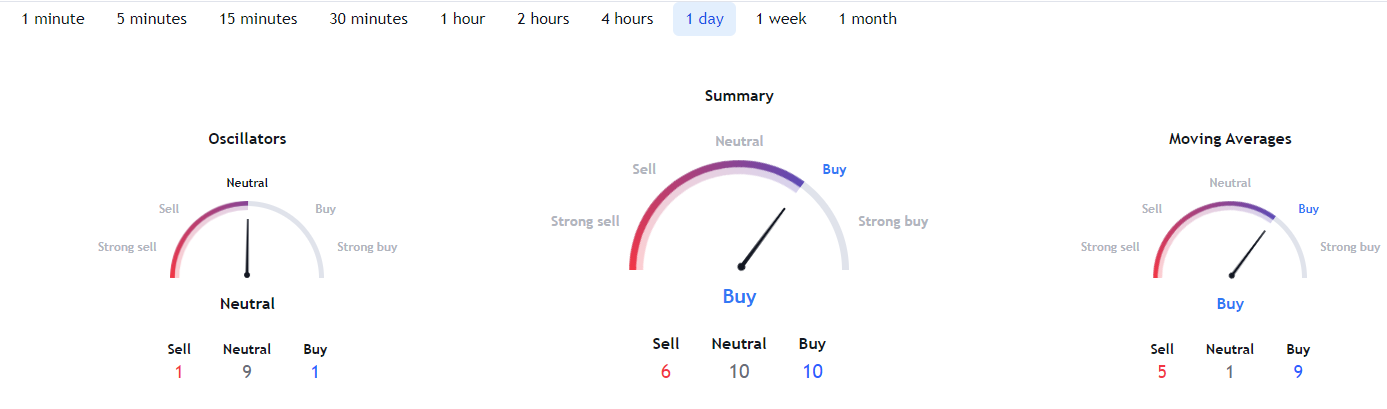
Task: Choose the 15 minutes interval
Action: pyautogui.click(x=258, y=19)
